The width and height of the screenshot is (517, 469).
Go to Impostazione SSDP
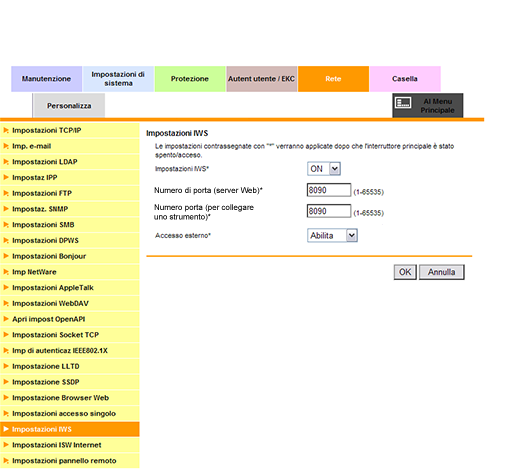coord(70,382)
